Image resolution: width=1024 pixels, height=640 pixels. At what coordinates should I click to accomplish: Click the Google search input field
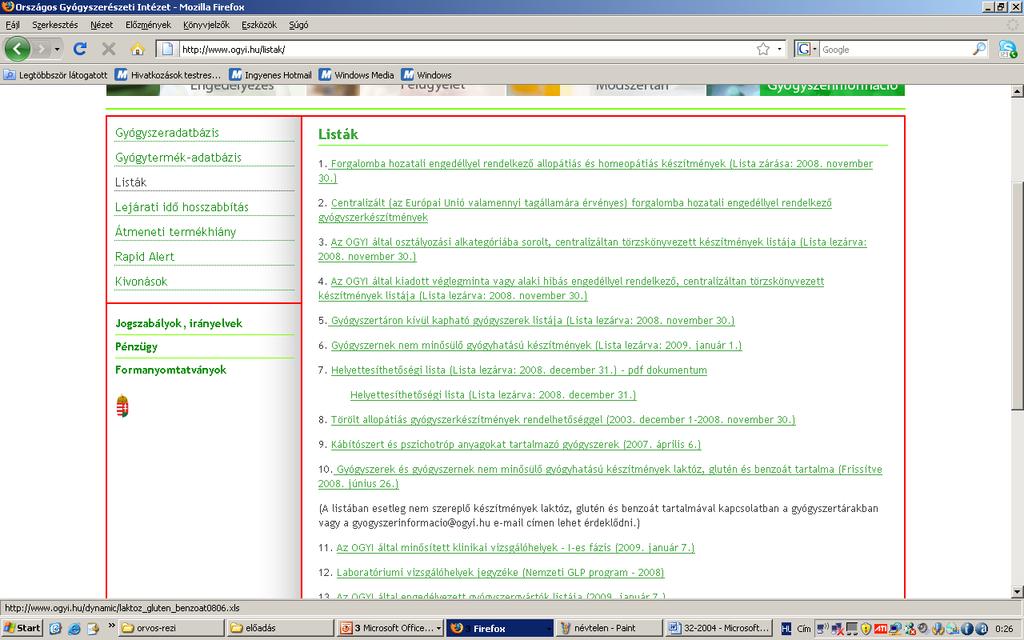point(895,49)
